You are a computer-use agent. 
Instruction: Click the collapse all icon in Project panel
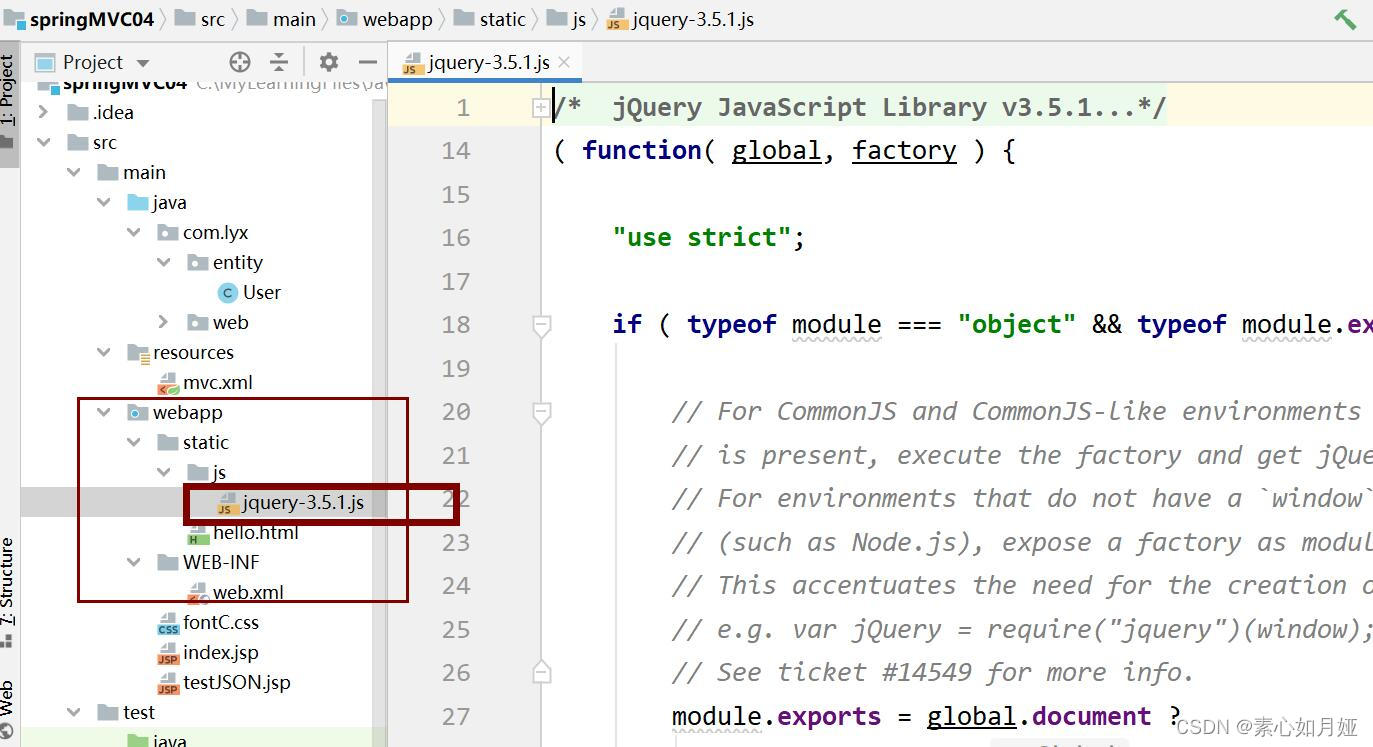click(x=279, y=62)
